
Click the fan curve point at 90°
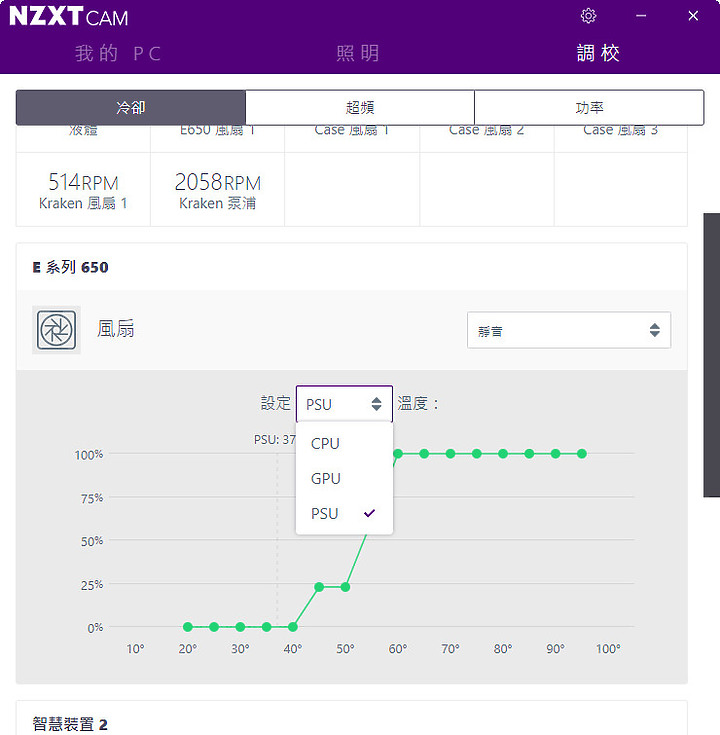pos(555,454)
